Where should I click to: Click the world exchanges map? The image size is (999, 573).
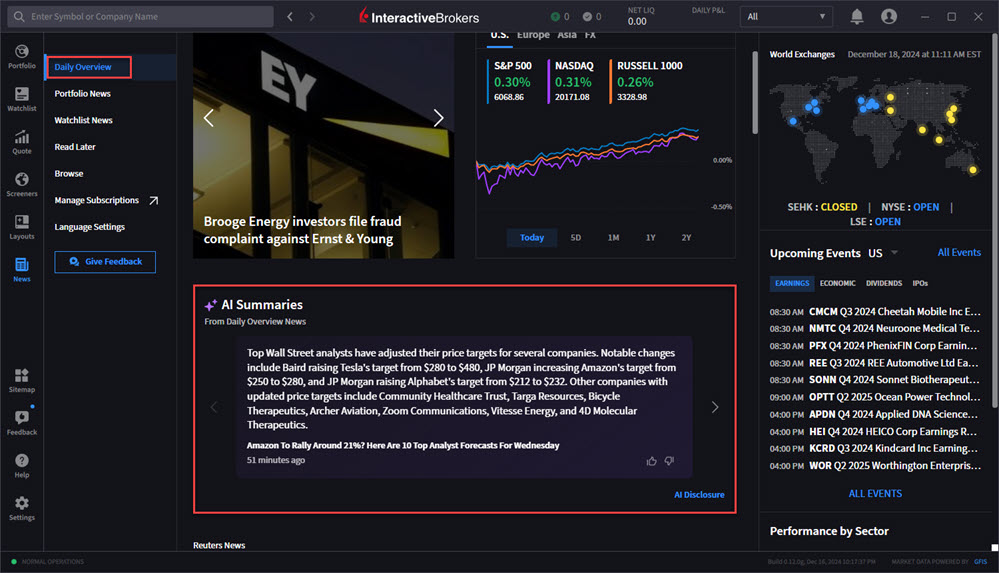click(x=874, y=129)
